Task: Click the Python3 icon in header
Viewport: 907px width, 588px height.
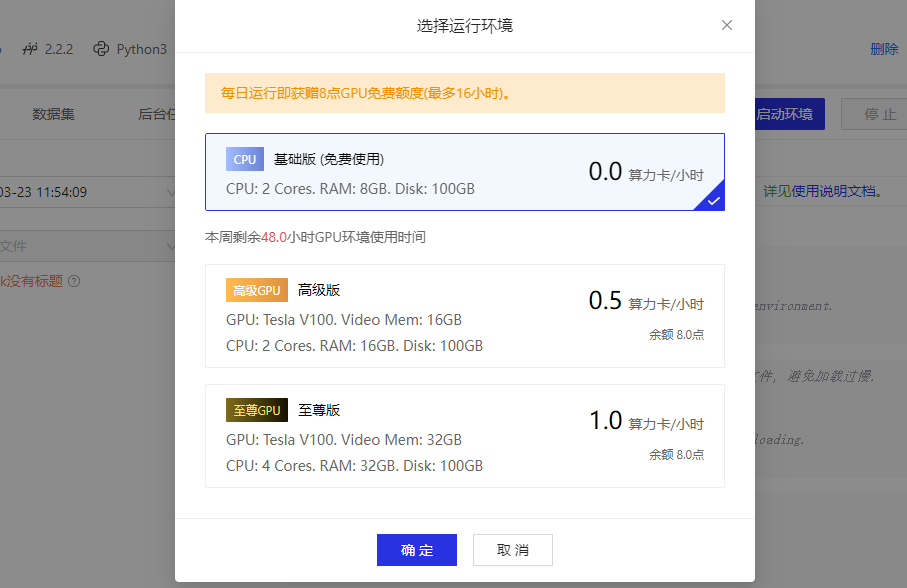Action: pos(101,49)
